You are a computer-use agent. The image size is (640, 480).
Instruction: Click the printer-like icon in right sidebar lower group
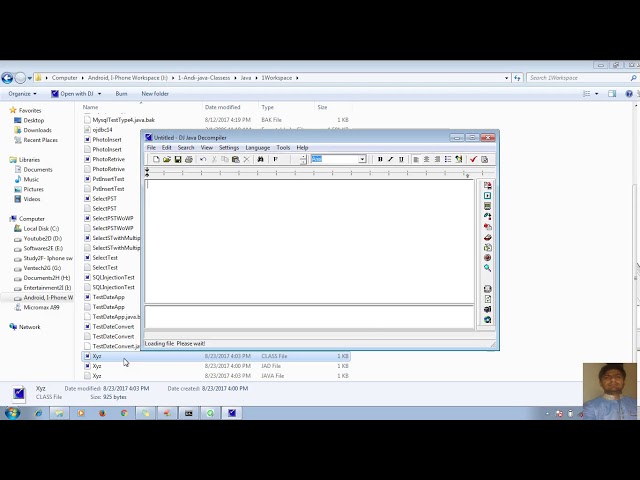point(487,289)
